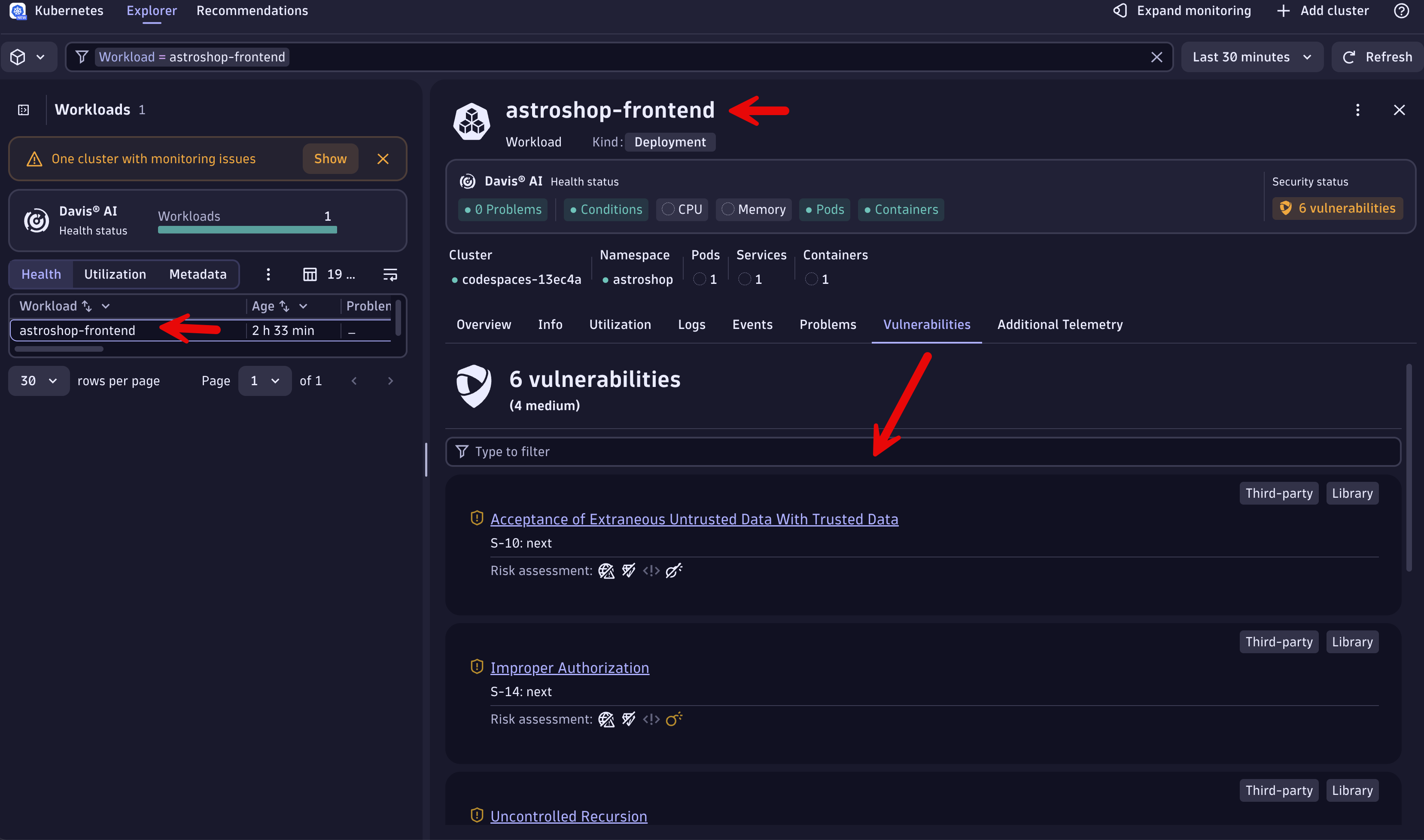The width and height of the screenshot is (1424, 840).
Task: Toggle the Conditions health chip
Action: (606, 210)
